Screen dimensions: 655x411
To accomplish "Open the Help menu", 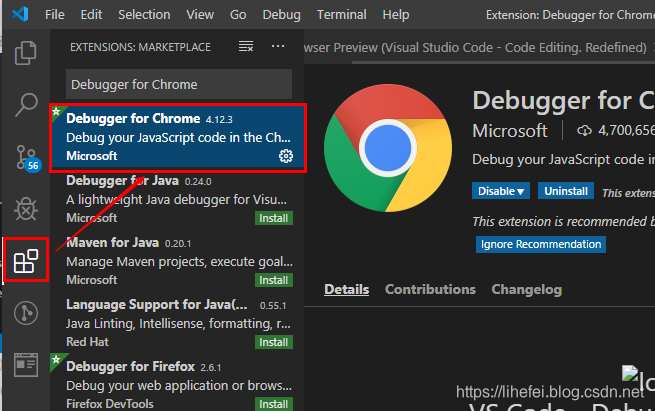I will tap(396, 15).
